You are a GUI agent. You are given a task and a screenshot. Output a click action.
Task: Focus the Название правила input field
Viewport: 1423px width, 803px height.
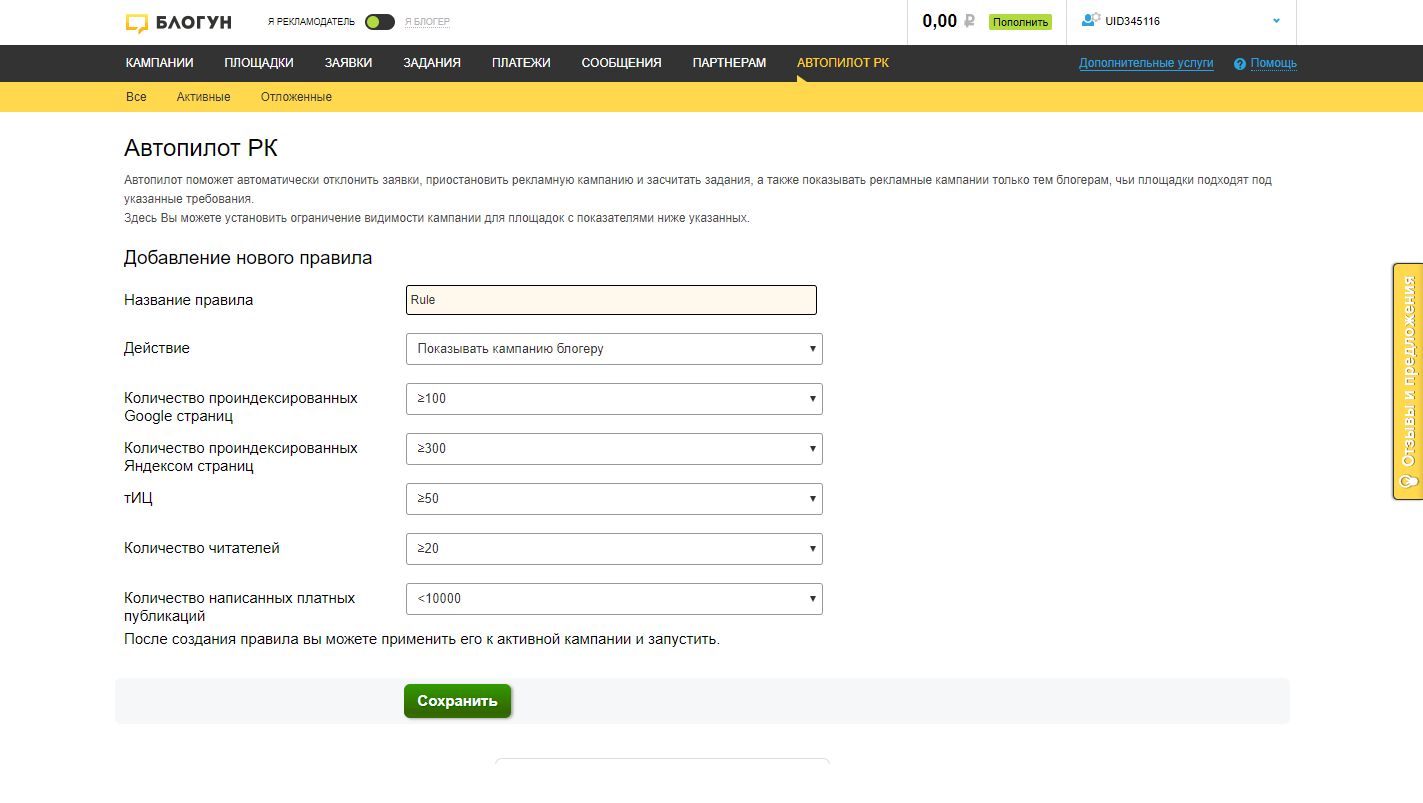click(x=611, y=300)
